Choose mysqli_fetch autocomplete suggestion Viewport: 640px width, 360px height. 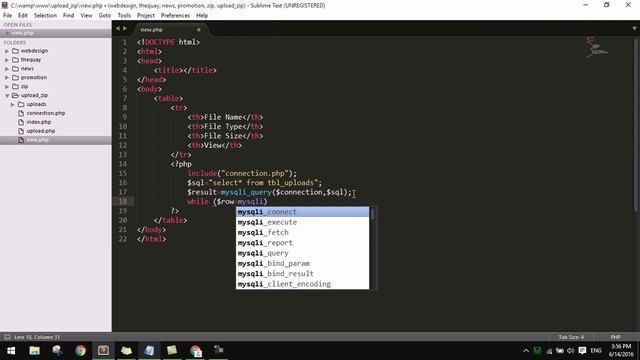[302, 232]
